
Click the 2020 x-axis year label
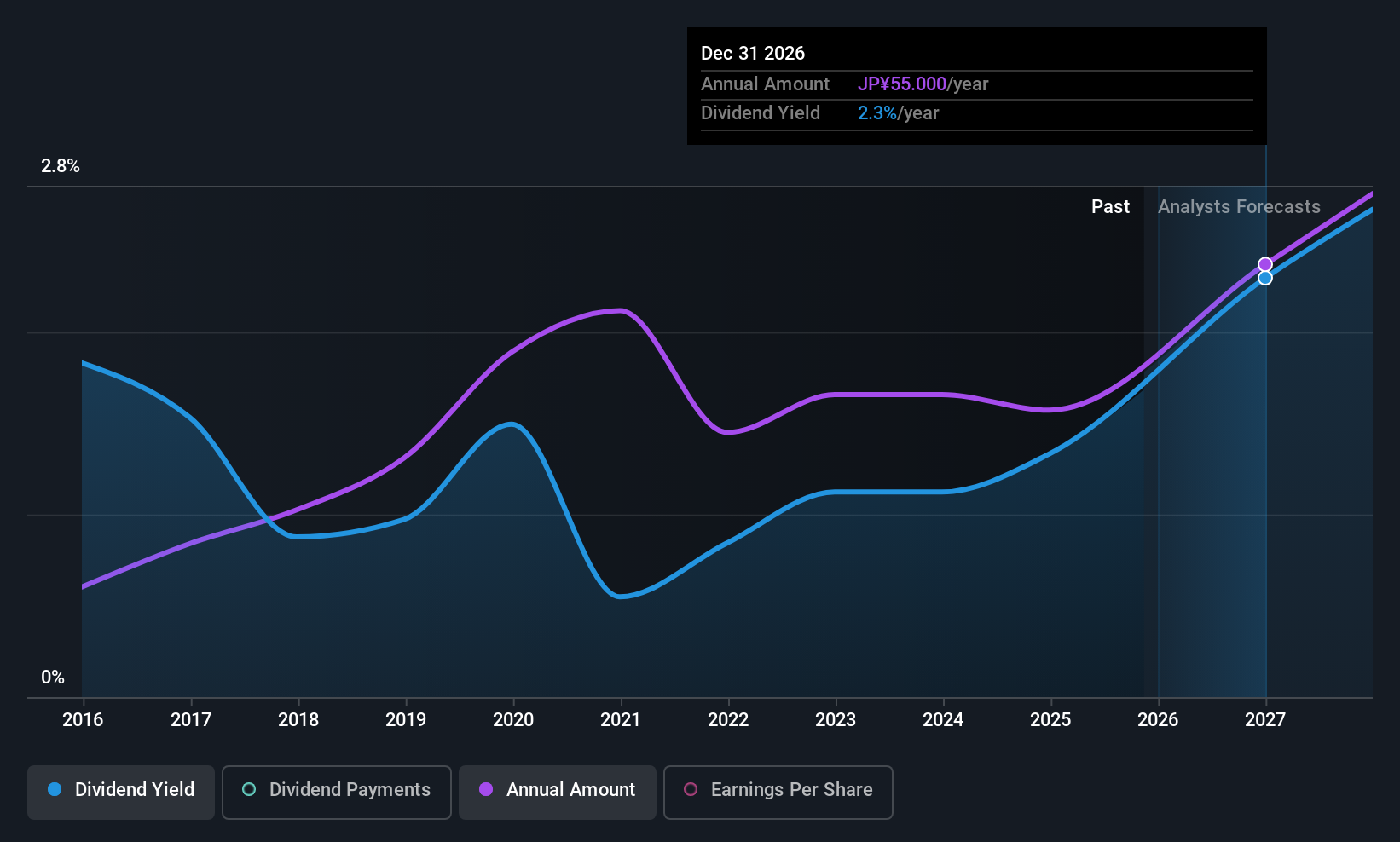pyautogui.click(x=513, y=720)
